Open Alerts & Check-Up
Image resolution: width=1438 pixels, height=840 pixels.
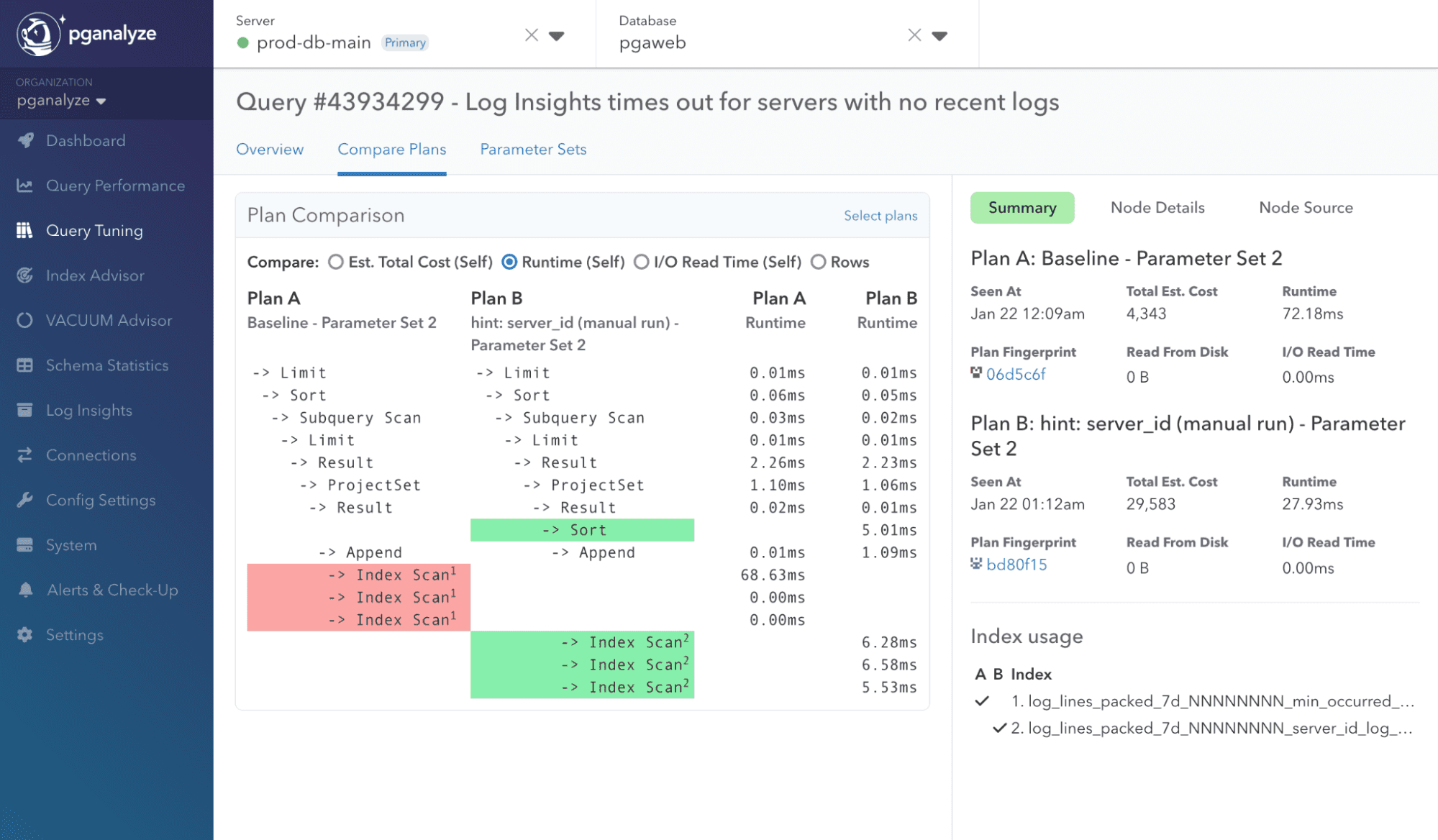point(112,590)
